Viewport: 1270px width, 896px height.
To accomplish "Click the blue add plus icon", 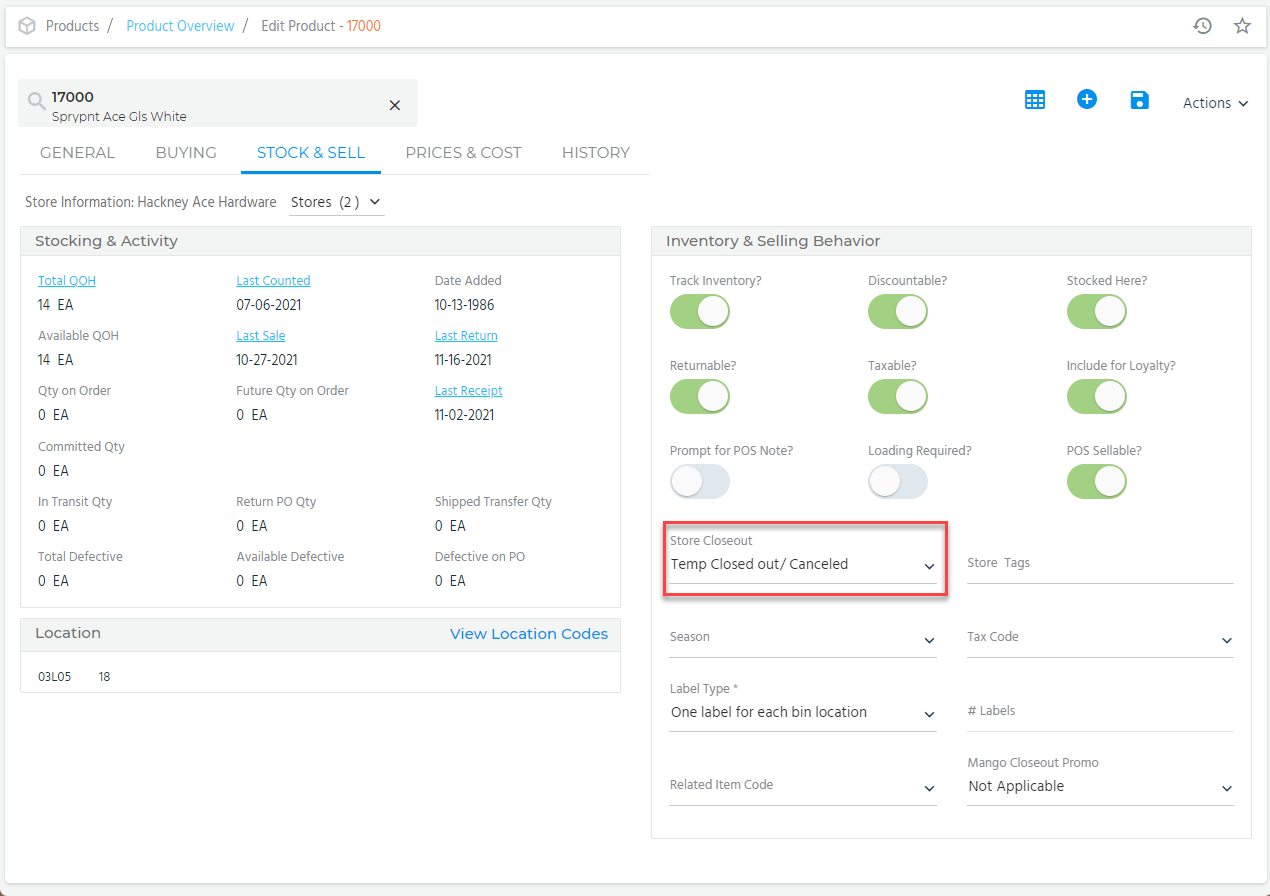I will [x=1087, y=99].
